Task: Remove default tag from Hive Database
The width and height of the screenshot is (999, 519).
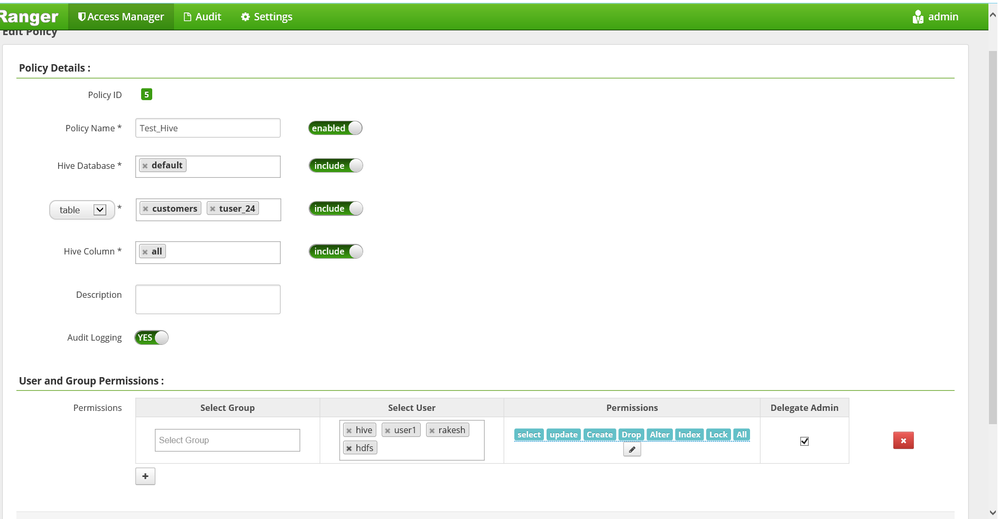Action: click(145, 166)
